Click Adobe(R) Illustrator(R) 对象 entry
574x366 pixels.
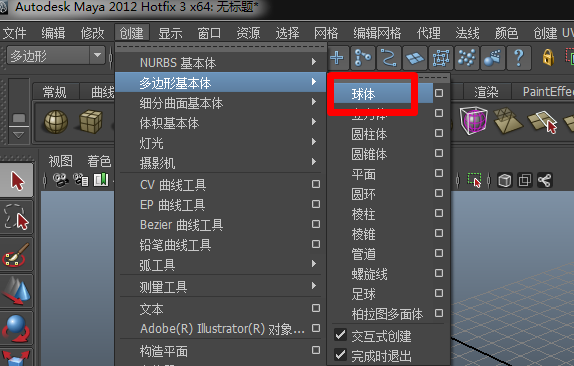click(222, 329)
